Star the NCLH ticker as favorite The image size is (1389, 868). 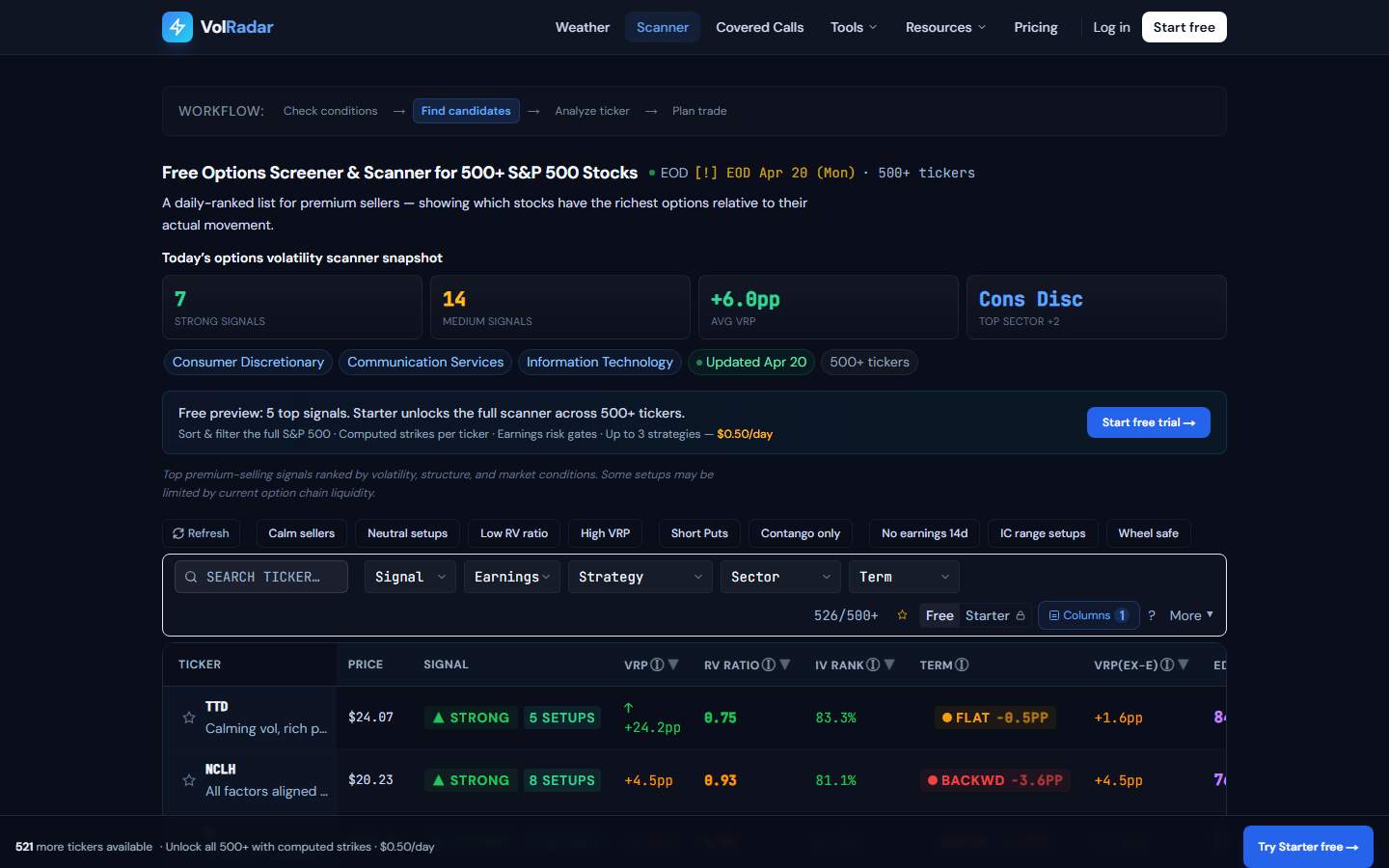189,780
